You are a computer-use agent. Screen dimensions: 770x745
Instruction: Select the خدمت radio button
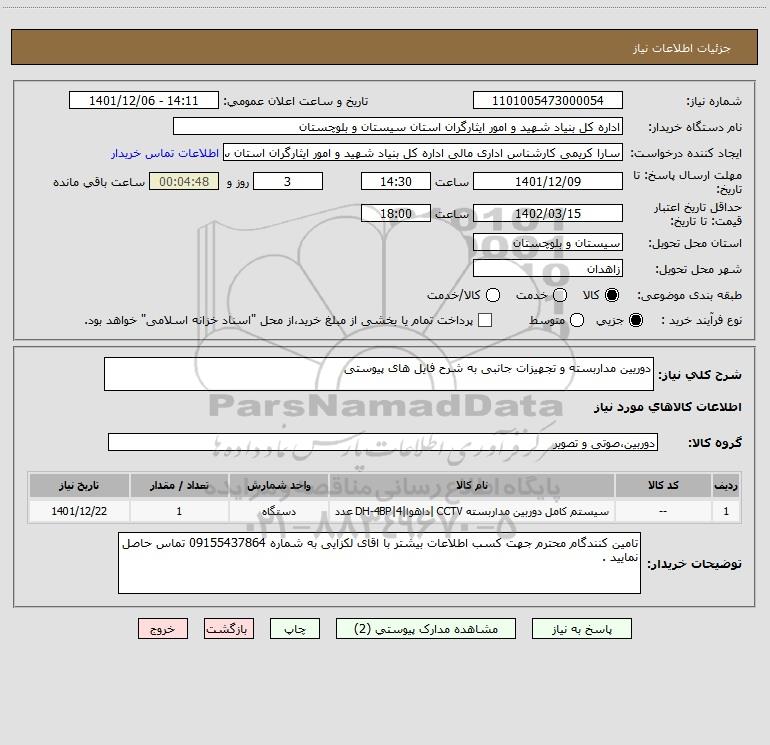[x=560, y=295]
